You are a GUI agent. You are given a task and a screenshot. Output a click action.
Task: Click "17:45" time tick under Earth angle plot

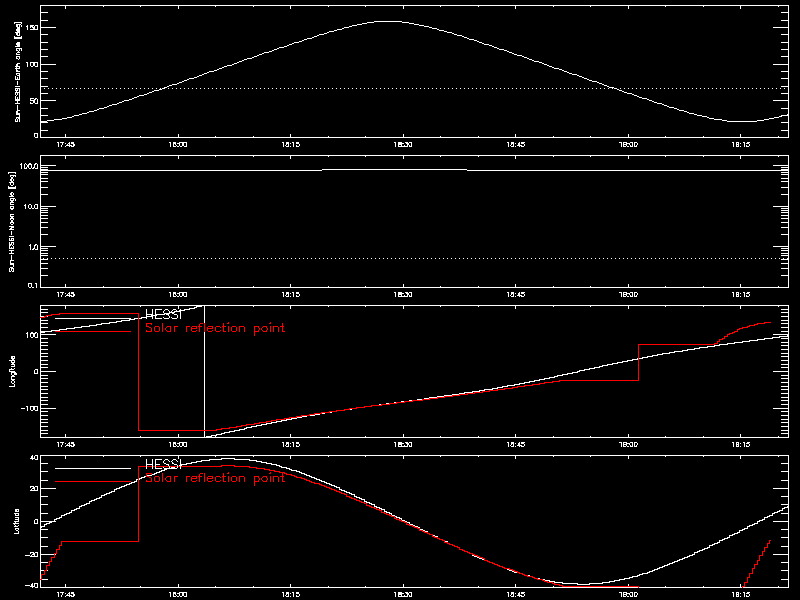[x=66, y=145]
